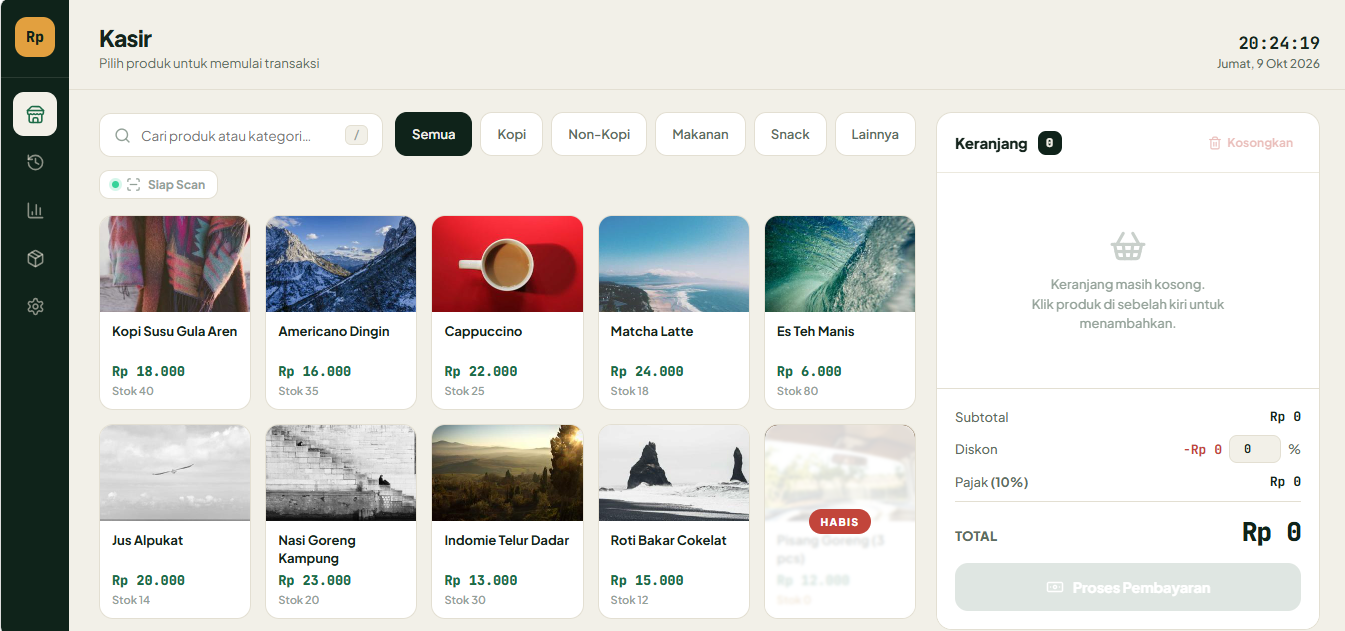
Task: Click the Rp logo badge
Action: click(35, 37)
